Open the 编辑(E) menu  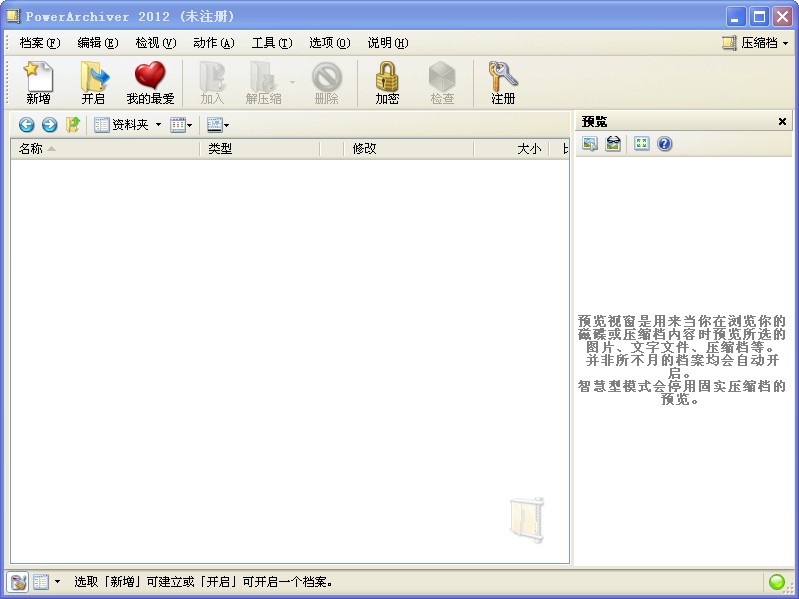pyautogui.click(x=98, y=43)
